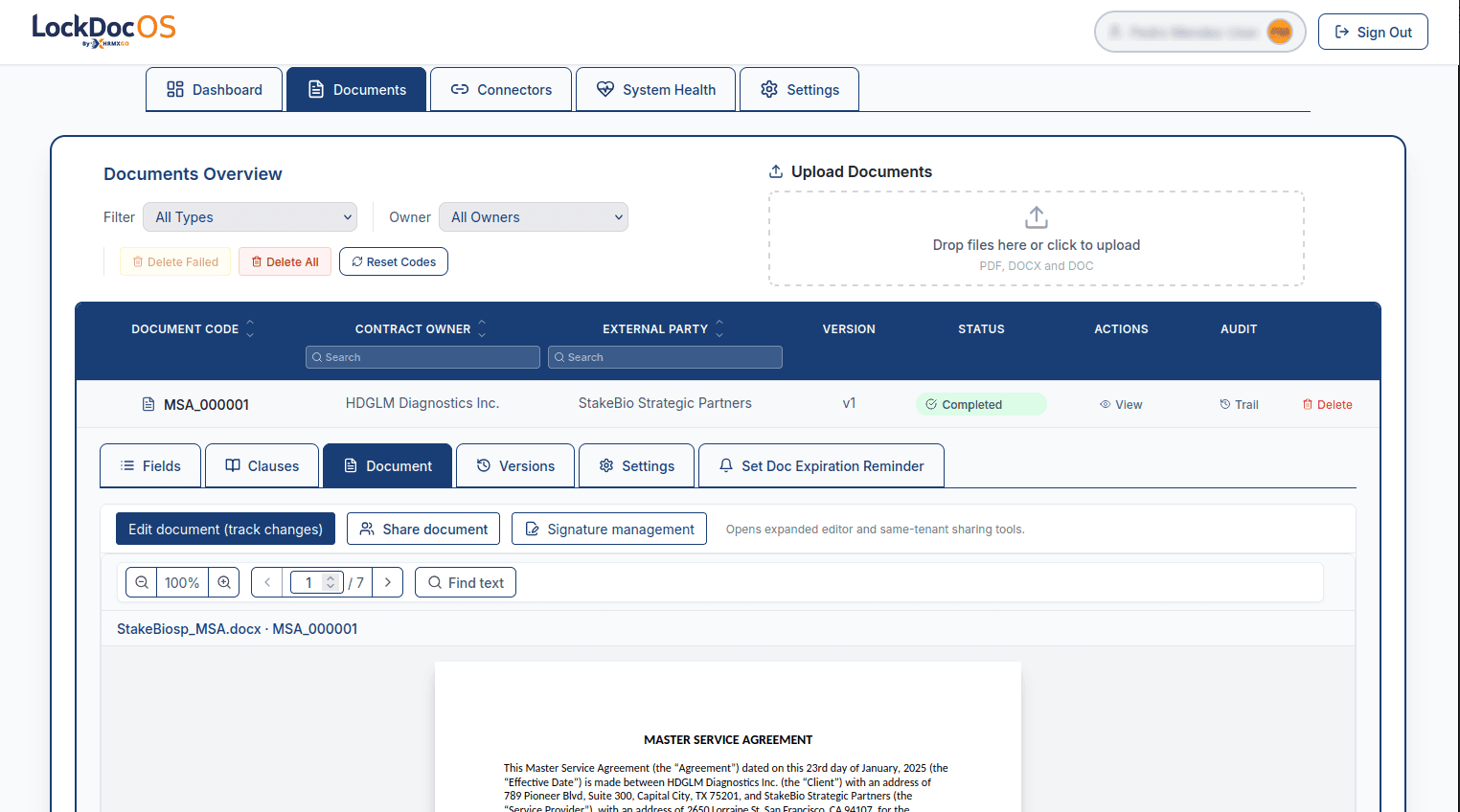Go to the previous page
The image size is (1460, 812).
click(x=267, y=582)
